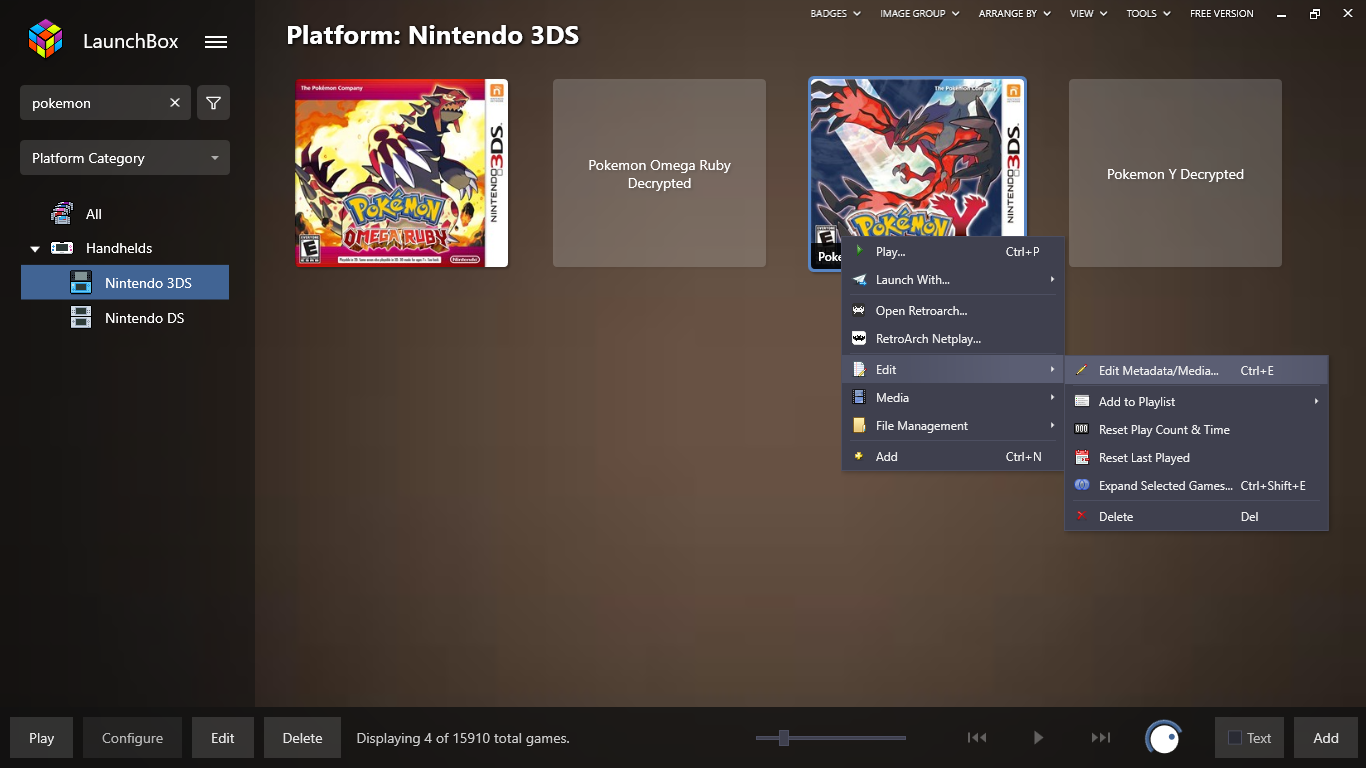Viewport: 1366px width, 768px height.
Task: Select the Pokemon Omega Ruby box art
Action: (x=402, y=173)
